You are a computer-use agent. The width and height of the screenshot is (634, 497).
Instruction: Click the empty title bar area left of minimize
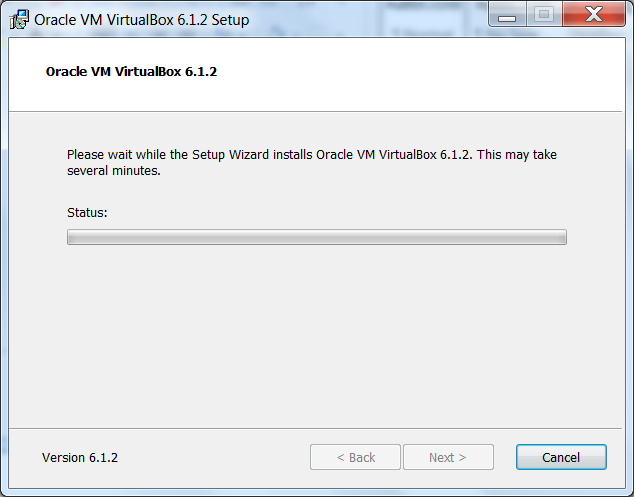[380, 19]
